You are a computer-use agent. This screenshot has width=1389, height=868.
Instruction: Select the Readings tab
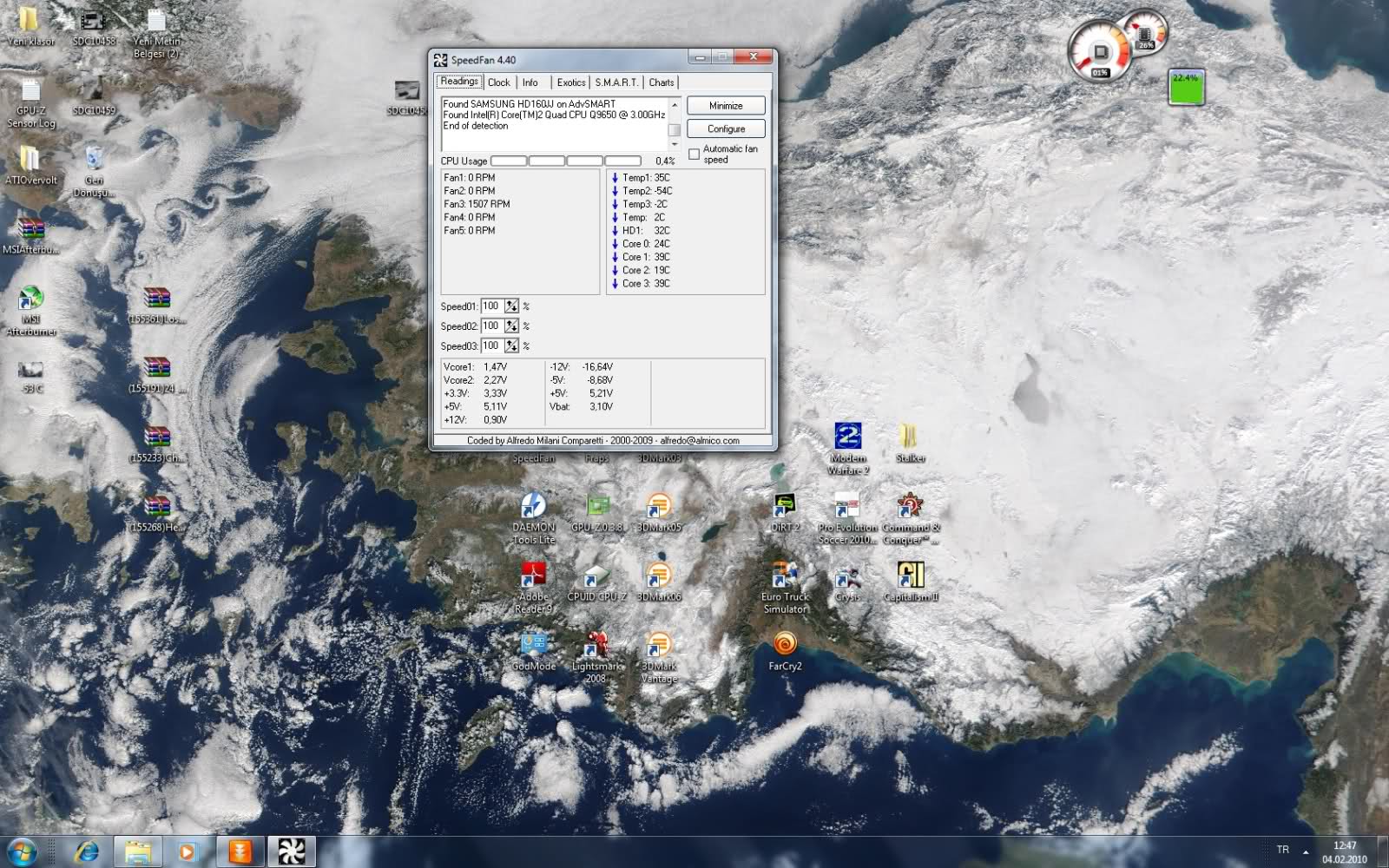(x=458, y=82)
